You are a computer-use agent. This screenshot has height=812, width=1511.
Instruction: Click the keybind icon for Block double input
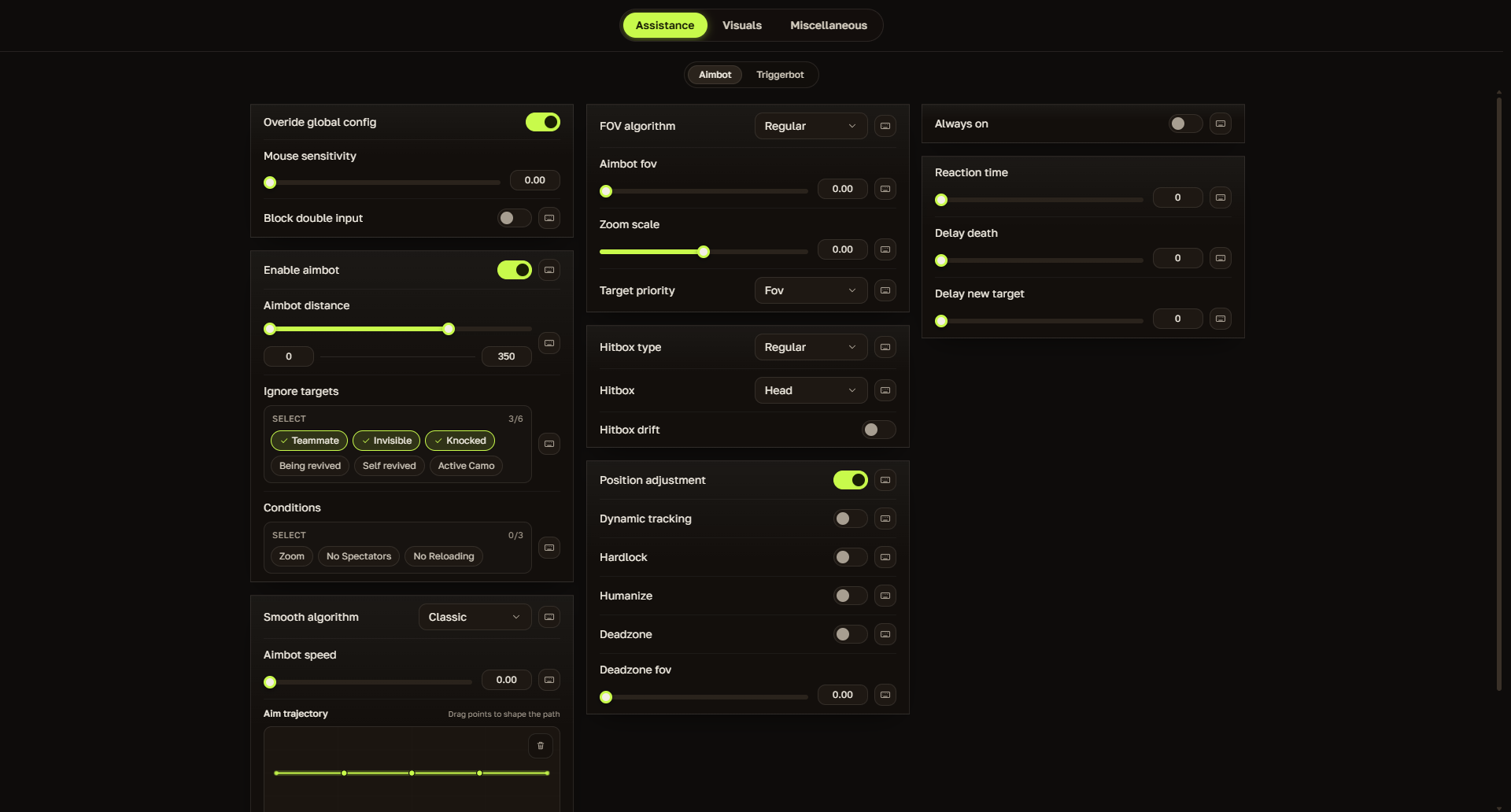pos(549,218)
